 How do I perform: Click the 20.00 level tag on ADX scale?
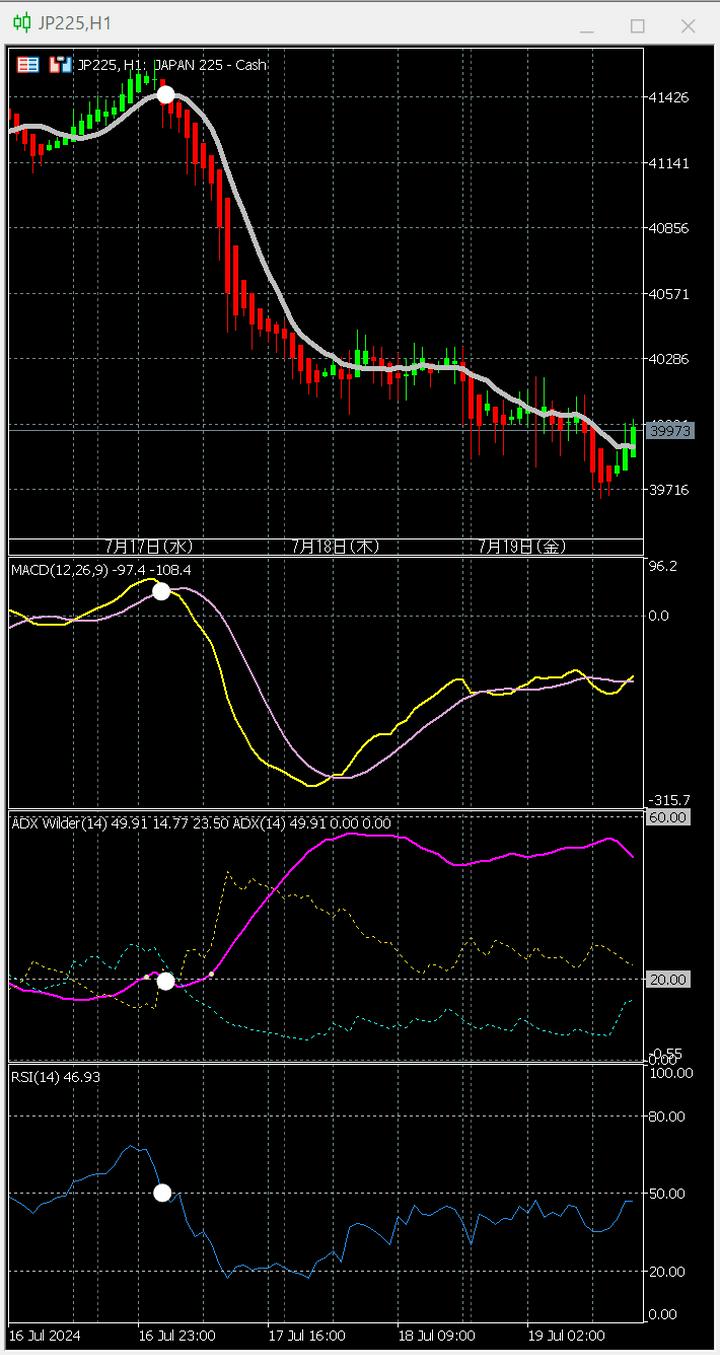tap(668, 979)
